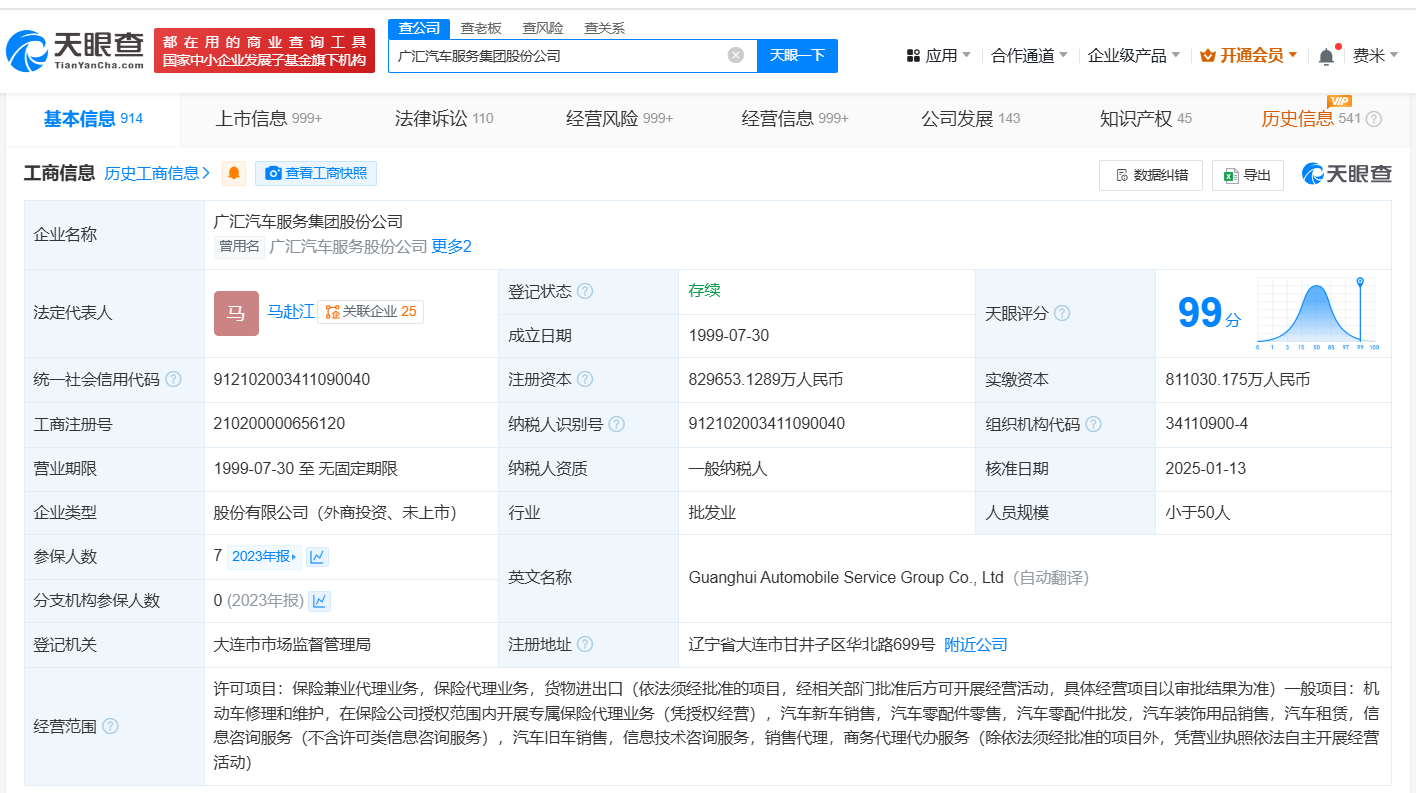The height and width of the screenshot is (793, 1416).
Task: Click the 天眼评分 distribution chart
Action: tap(1317, 312)
